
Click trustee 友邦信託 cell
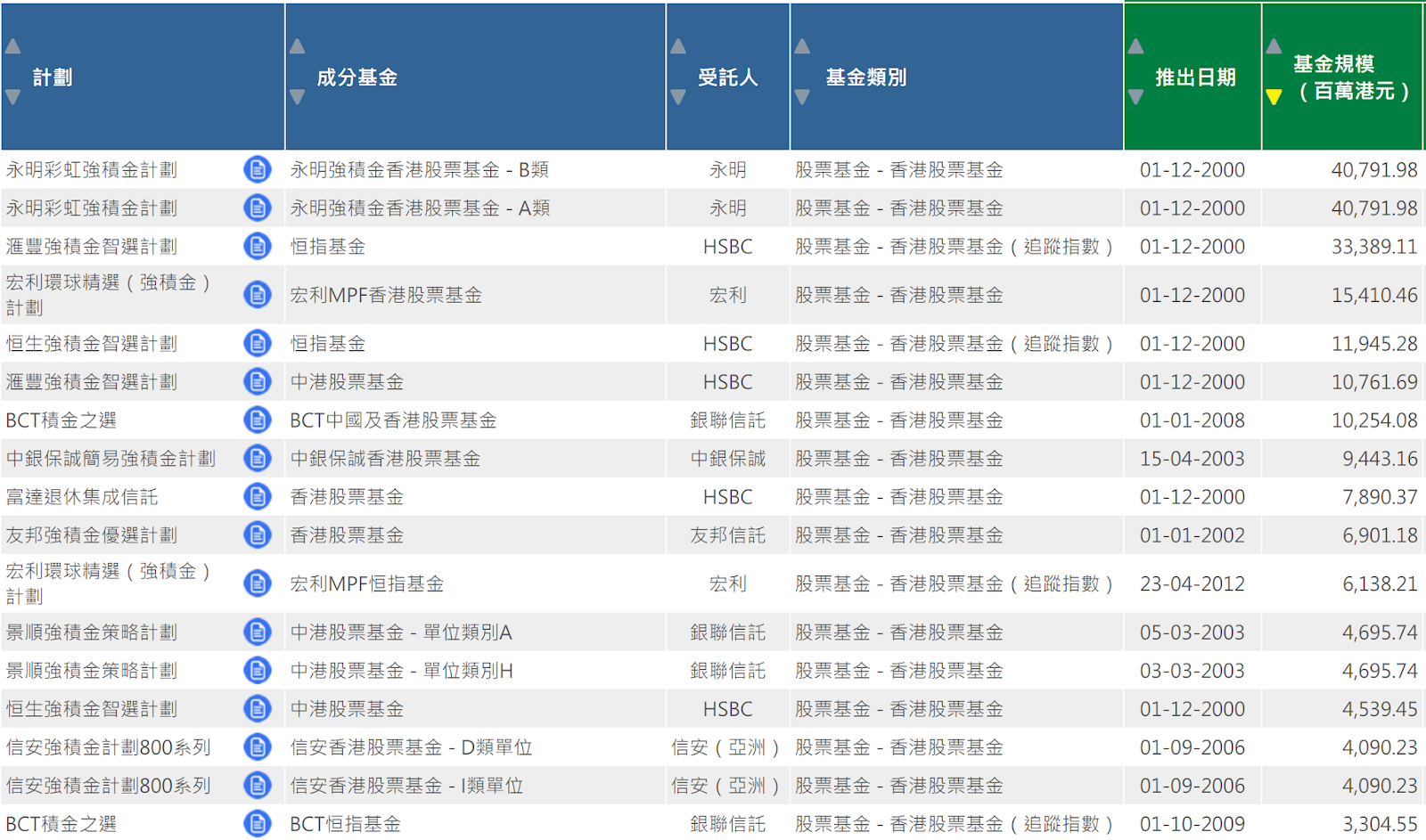pyautogui.click(x=728, y=534)
